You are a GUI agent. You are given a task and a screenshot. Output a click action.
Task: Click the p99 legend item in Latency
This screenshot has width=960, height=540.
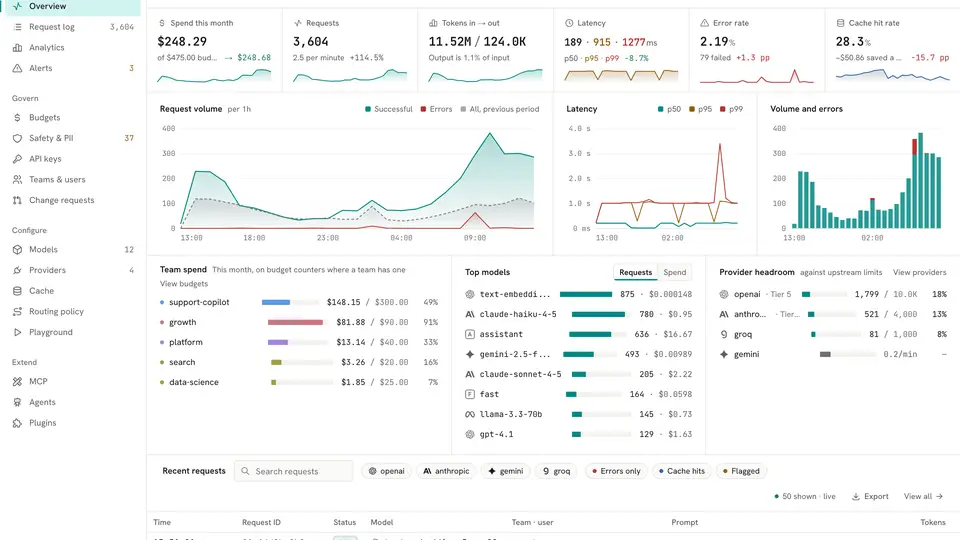(x=731, y=109)
